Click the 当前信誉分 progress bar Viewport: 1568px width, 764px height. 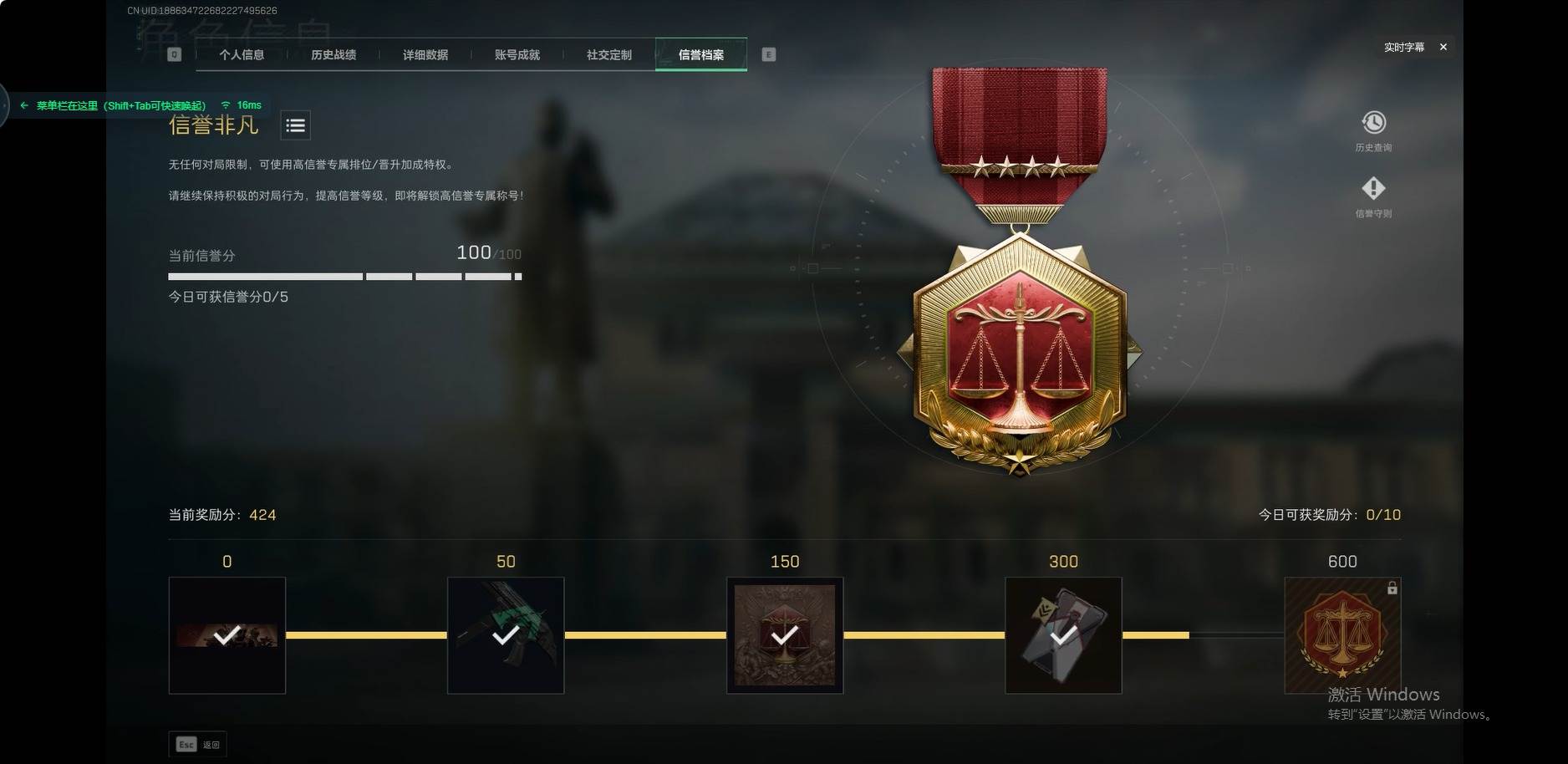click(345, 277)
